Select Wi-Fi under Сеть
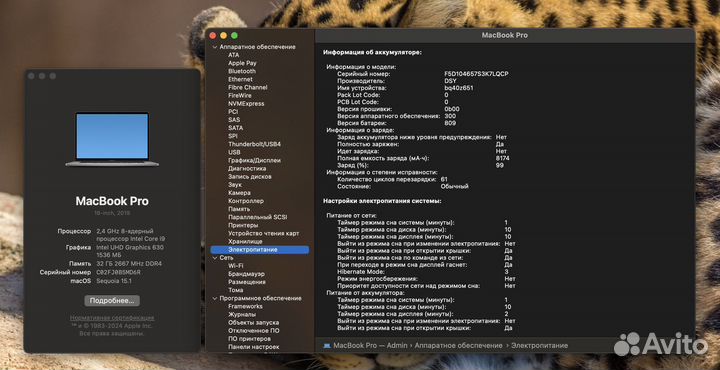 [x=236, y=266]
